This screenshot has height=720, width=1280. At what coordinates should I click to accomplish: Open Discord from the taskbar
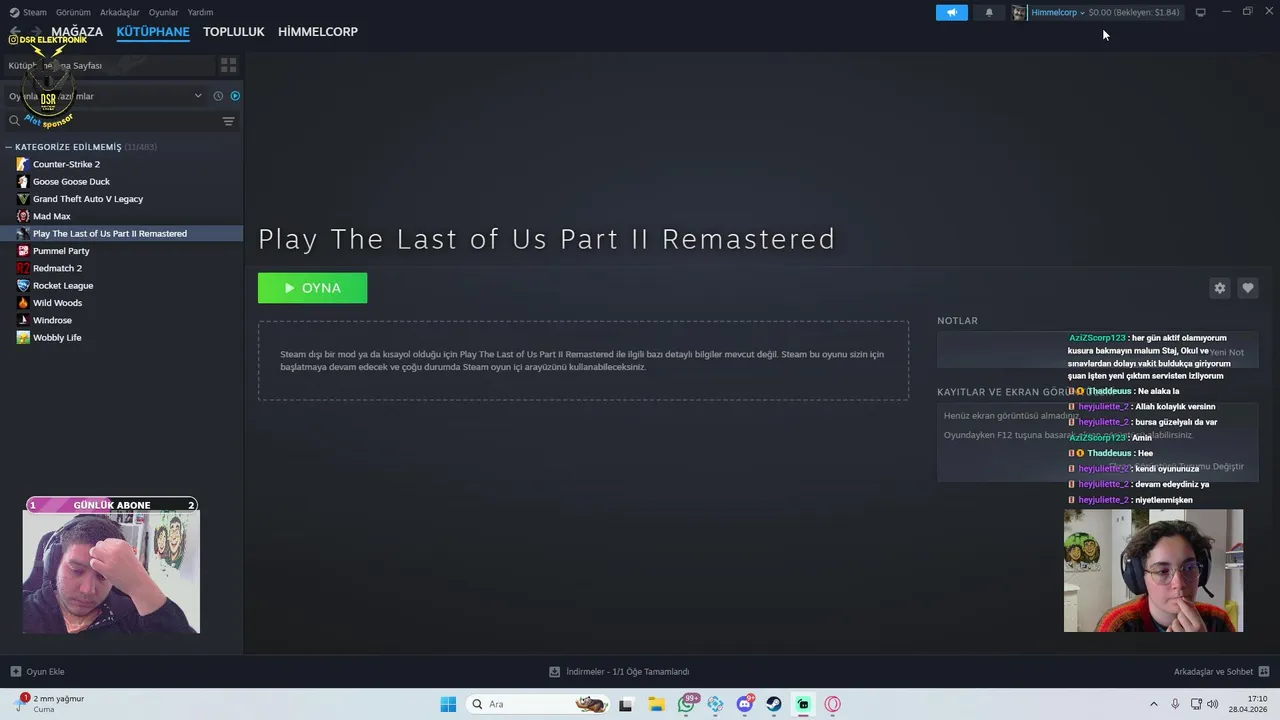(x=745, y=704)
